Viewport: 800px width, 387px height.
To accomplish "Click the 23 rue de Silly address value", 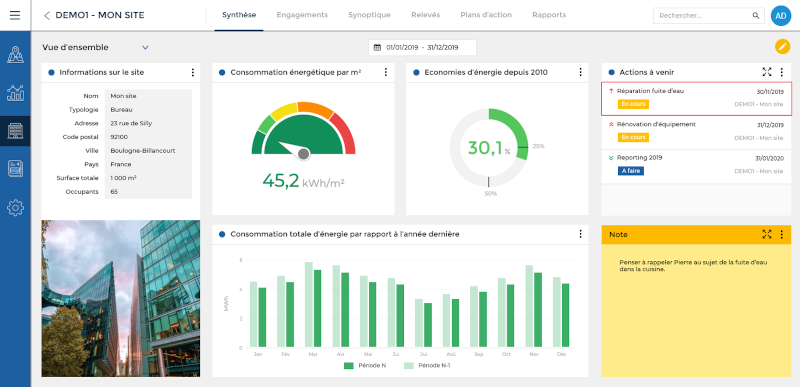I will 131,123.
